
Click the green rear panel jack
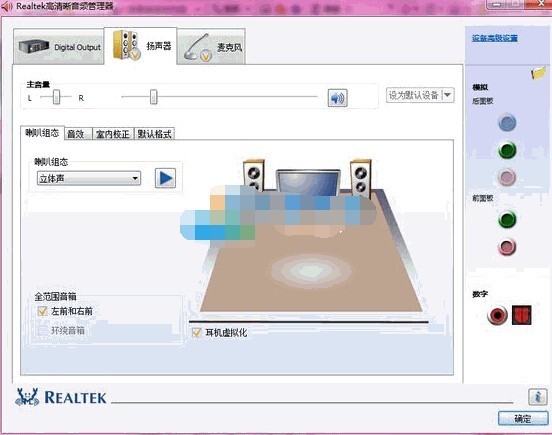(507, 150)
